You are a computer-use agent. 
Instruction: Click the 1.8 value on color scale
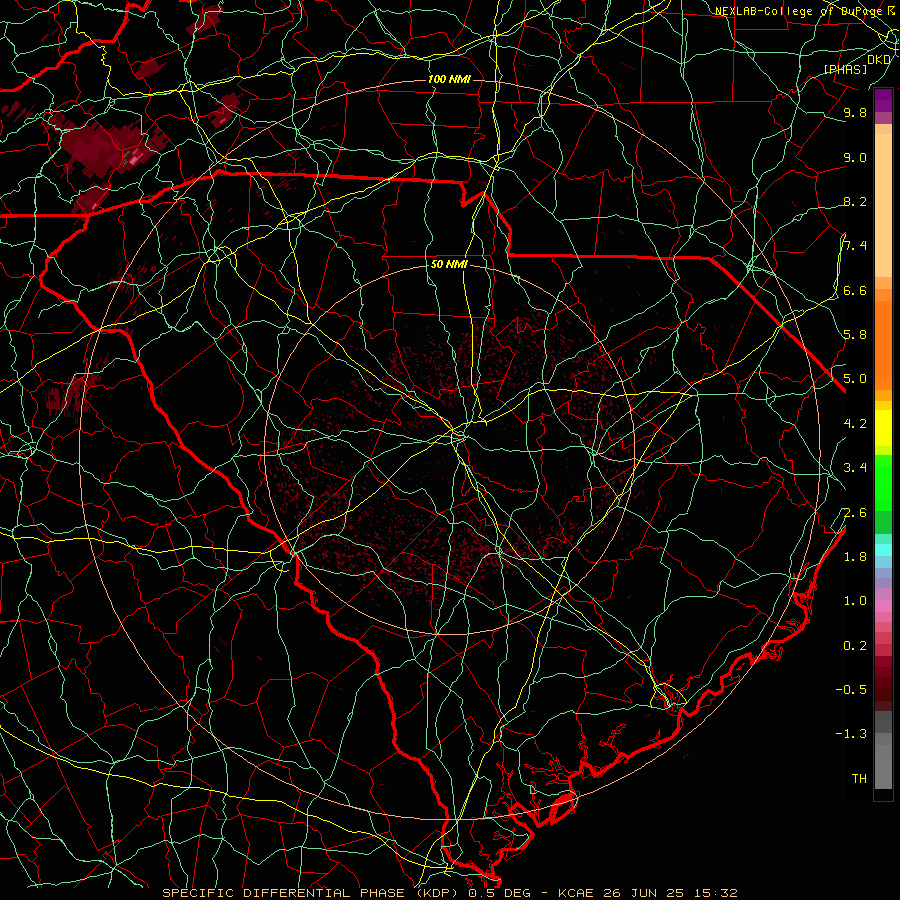855,557
